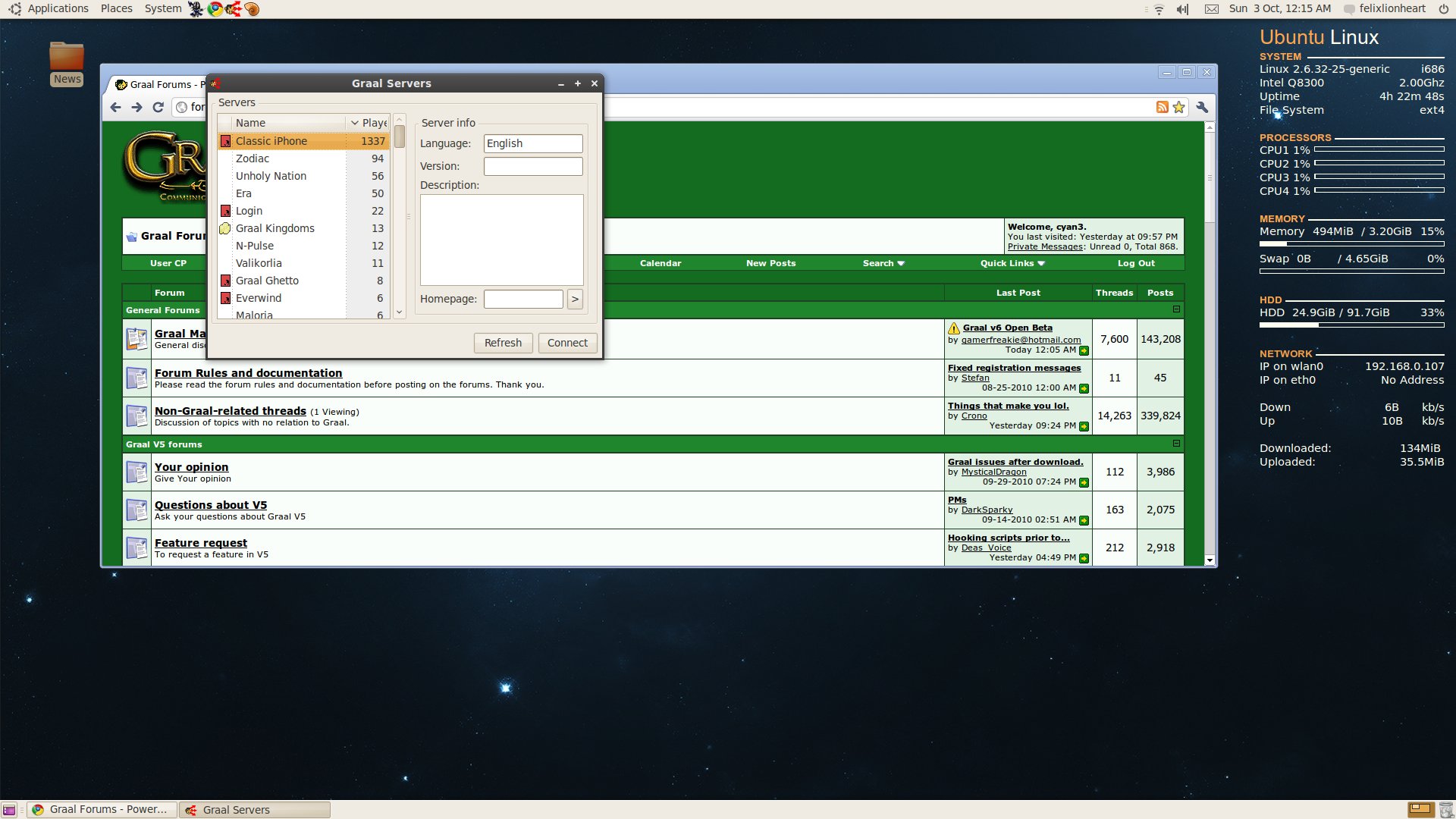Open the System menu

tap(162, 8)
